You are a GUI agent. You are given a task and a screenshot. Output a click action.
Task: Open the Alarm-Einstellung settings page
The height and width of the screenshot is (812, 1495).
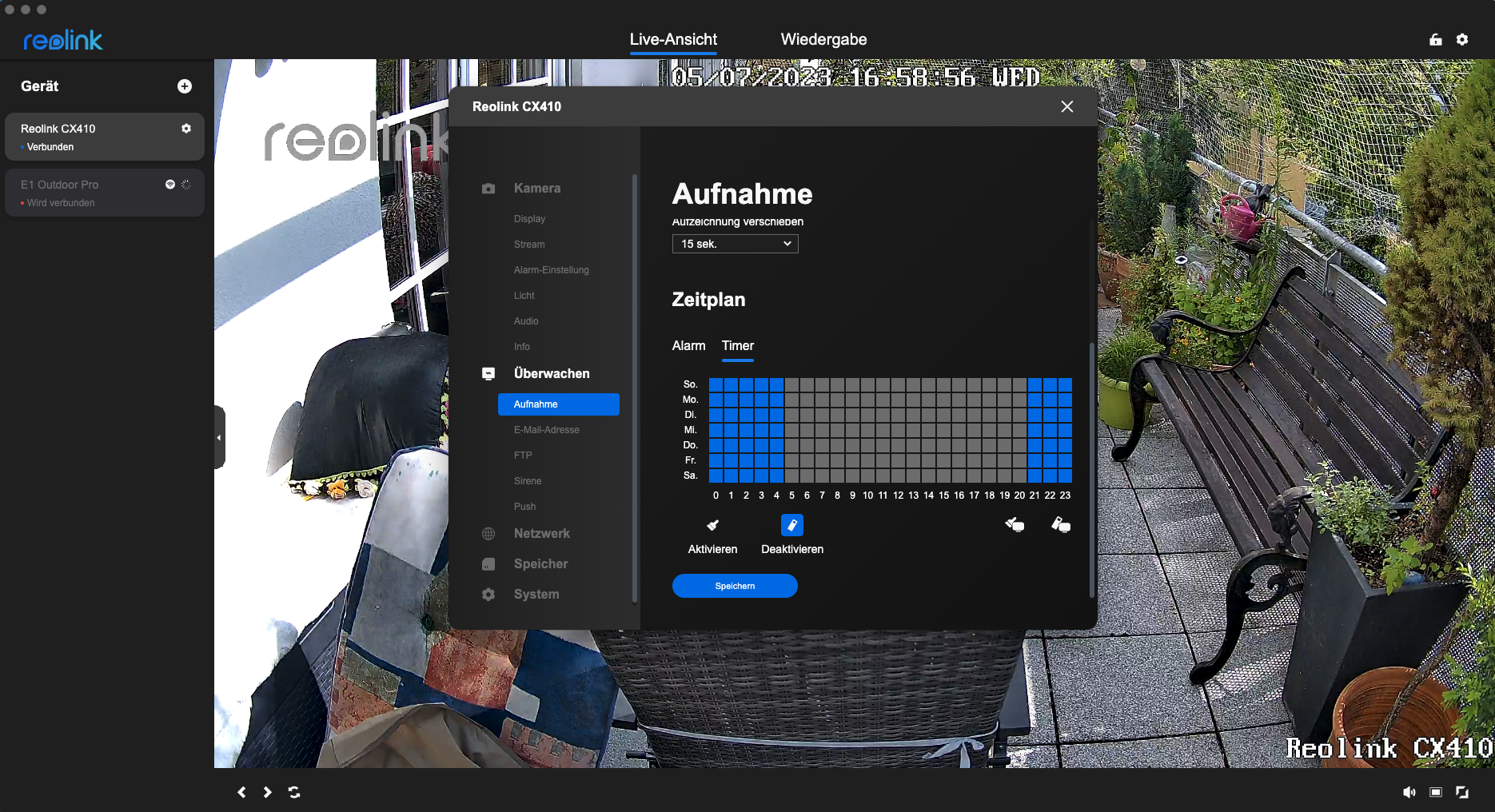coord(552,270)
